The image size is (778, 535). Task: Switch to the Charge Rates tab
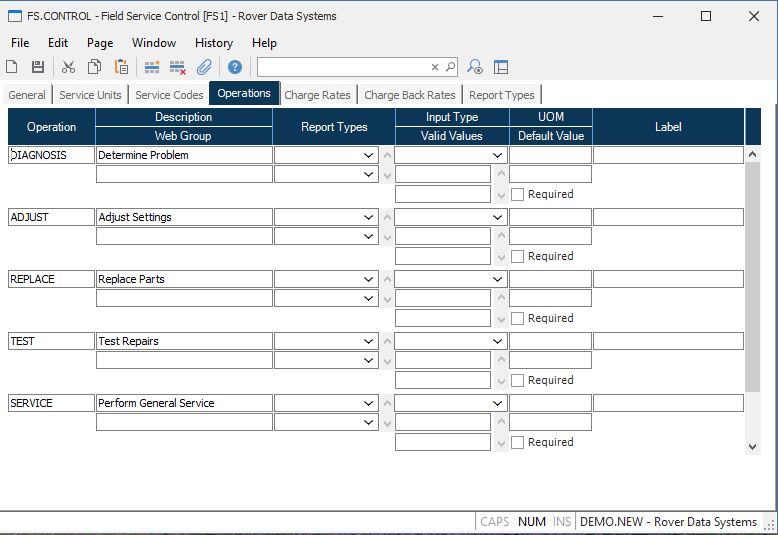[x=317, y=95]
